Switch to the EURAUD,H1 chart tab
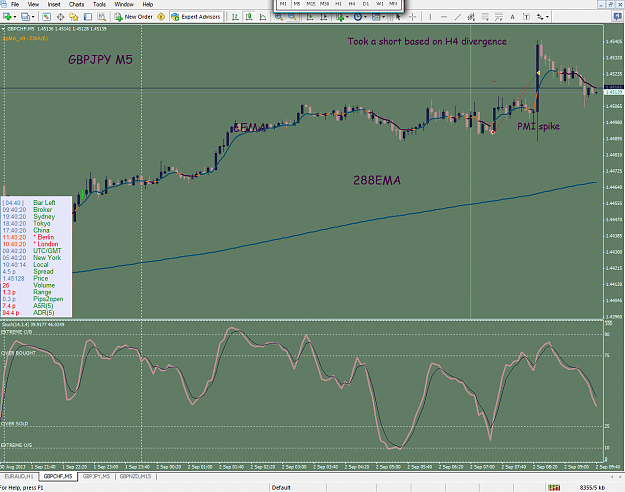625x492 pixels. click(x=19, y=476)
